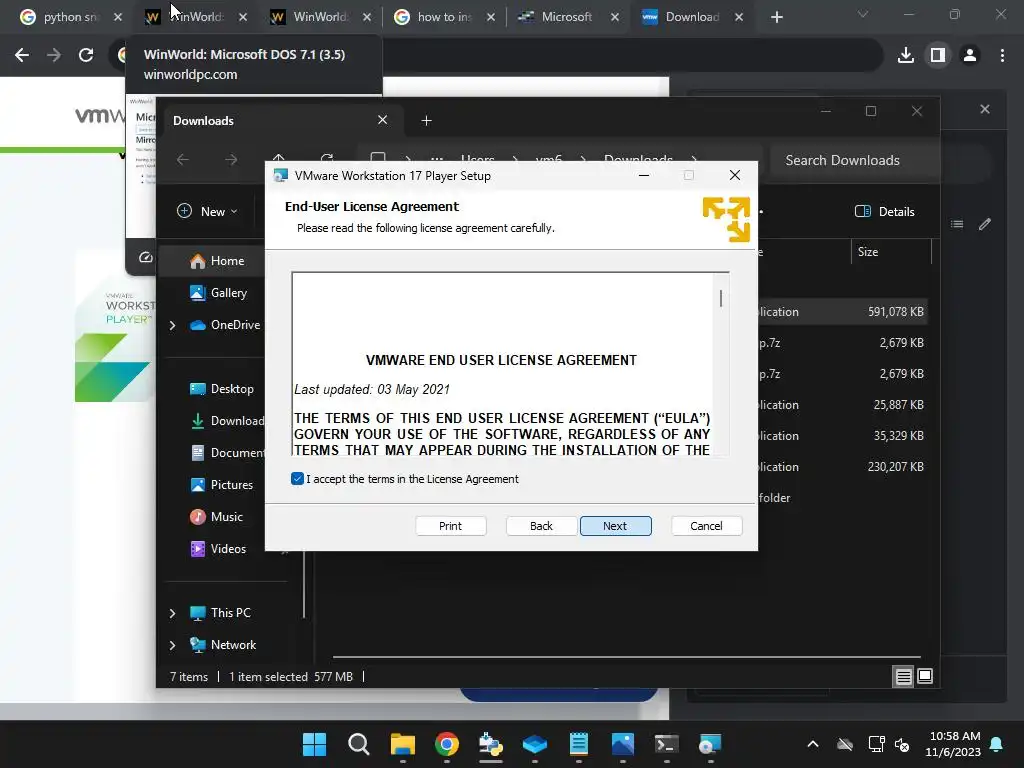Image resolution: width=1024 pixels, height=768 pixels.
Task: Switch to the 'python sn' Chrome tab
Action: click(x=71, y=17)
